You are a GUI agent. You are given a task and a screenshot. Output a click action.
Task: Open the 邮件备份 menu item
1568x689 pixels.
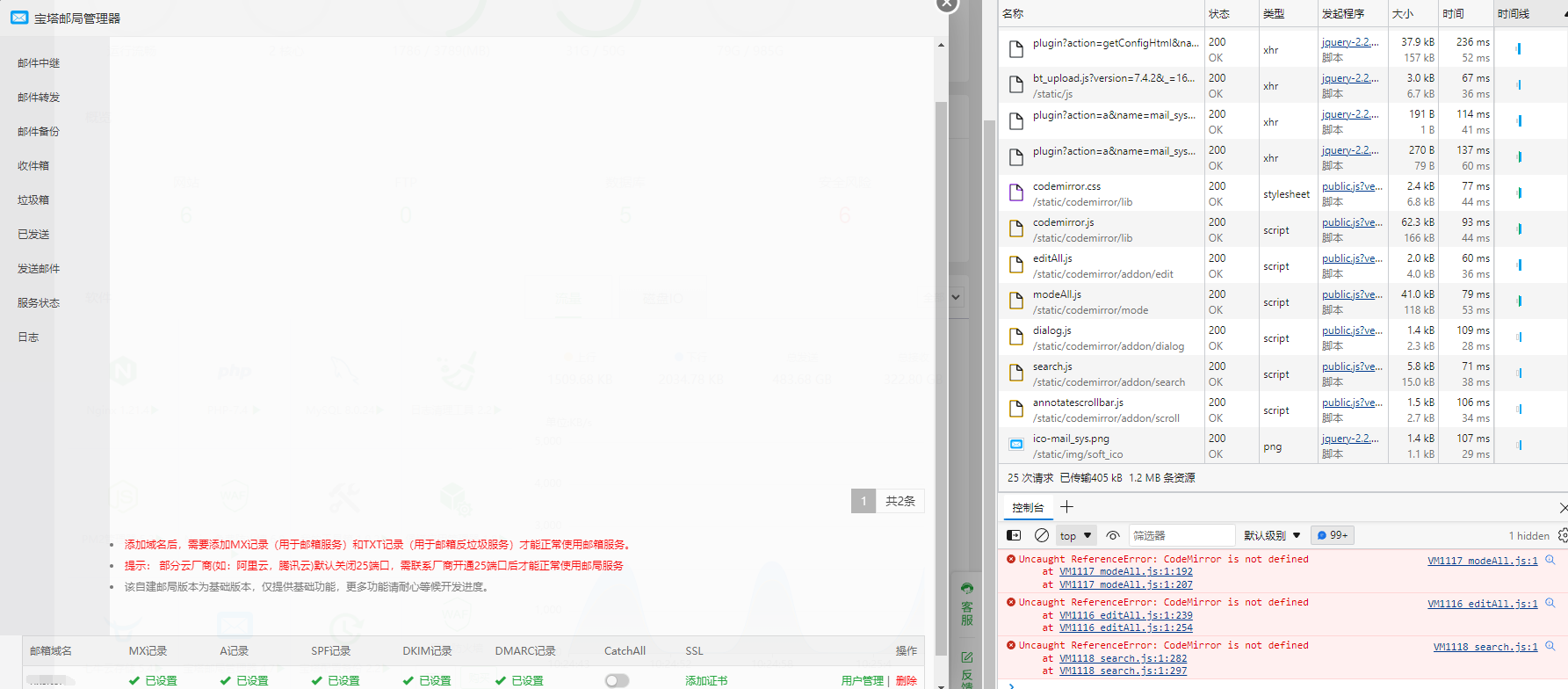(x=39, y=132)
